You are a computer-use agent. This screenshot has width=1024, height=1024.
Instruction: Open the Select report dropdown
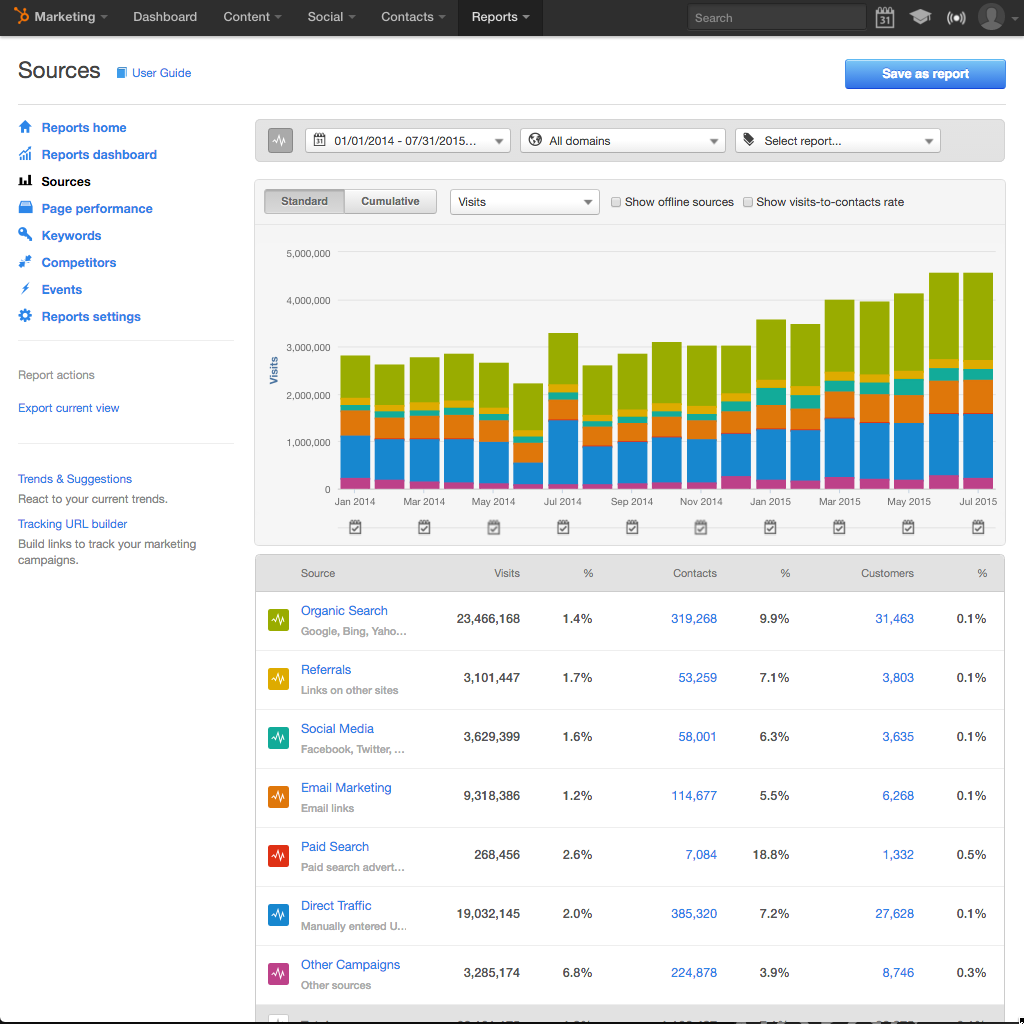[838, 140]
